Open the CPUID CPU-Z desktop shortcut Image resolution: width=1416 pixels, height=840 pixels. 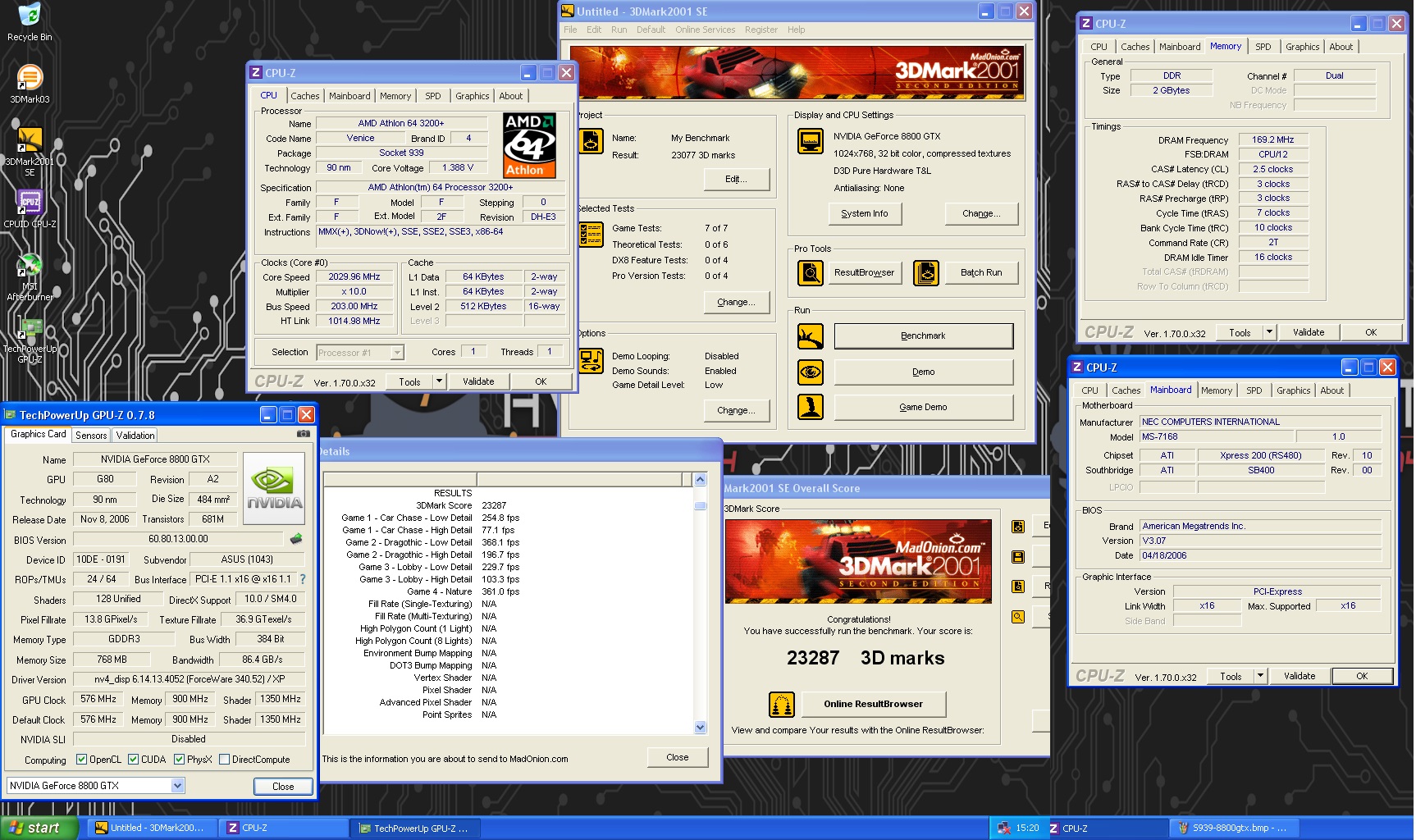tap(30, 208)
